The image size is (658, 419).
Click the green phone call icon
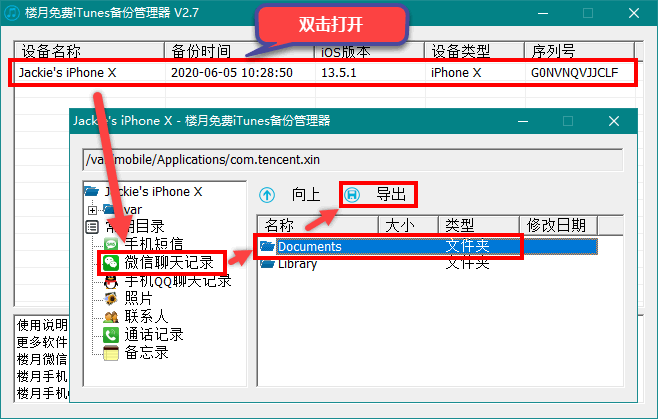click(111, 335)
